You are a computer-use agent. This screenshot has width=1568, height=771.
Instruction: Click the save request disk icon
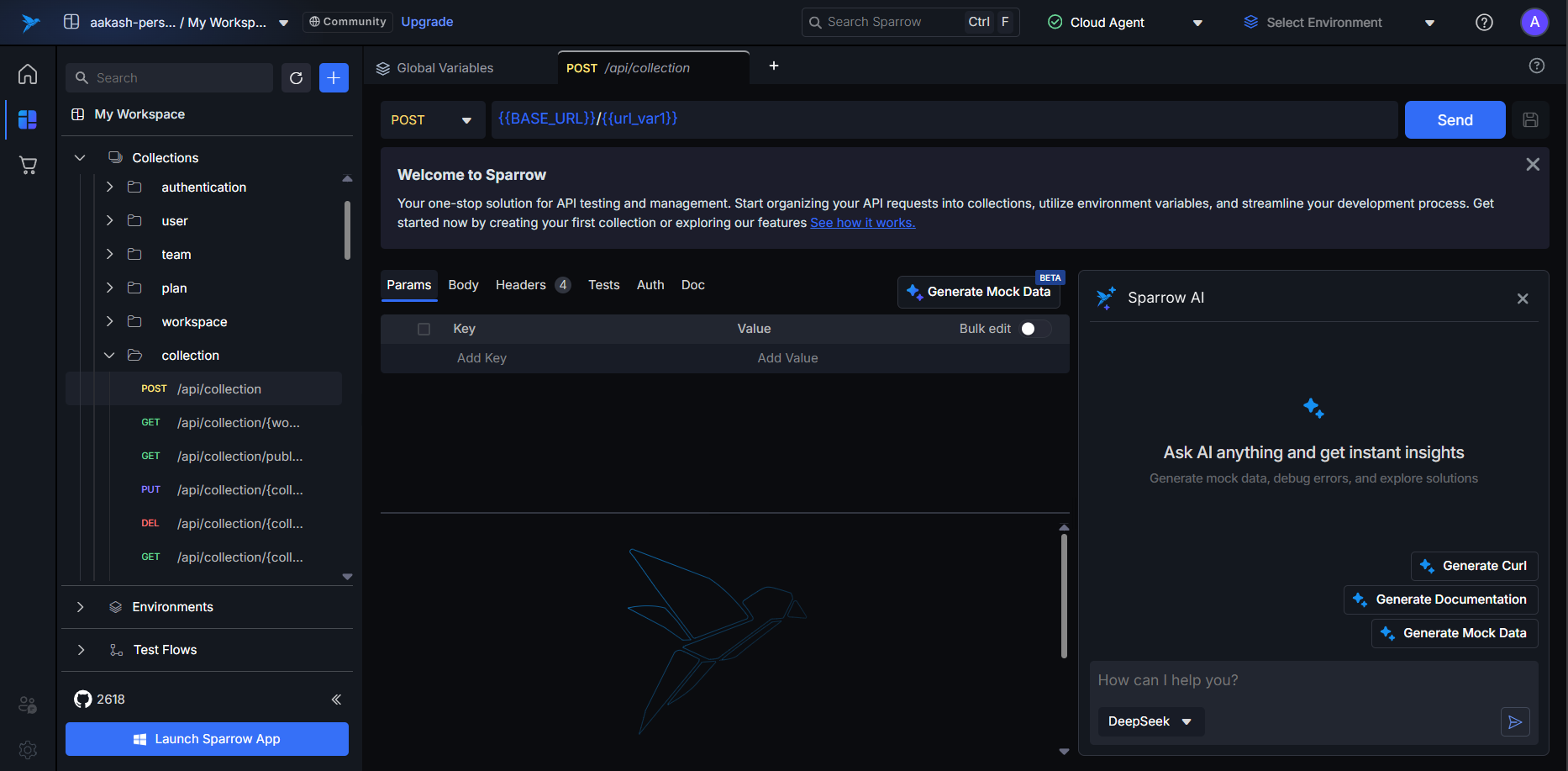click(x=1530, y=120)
